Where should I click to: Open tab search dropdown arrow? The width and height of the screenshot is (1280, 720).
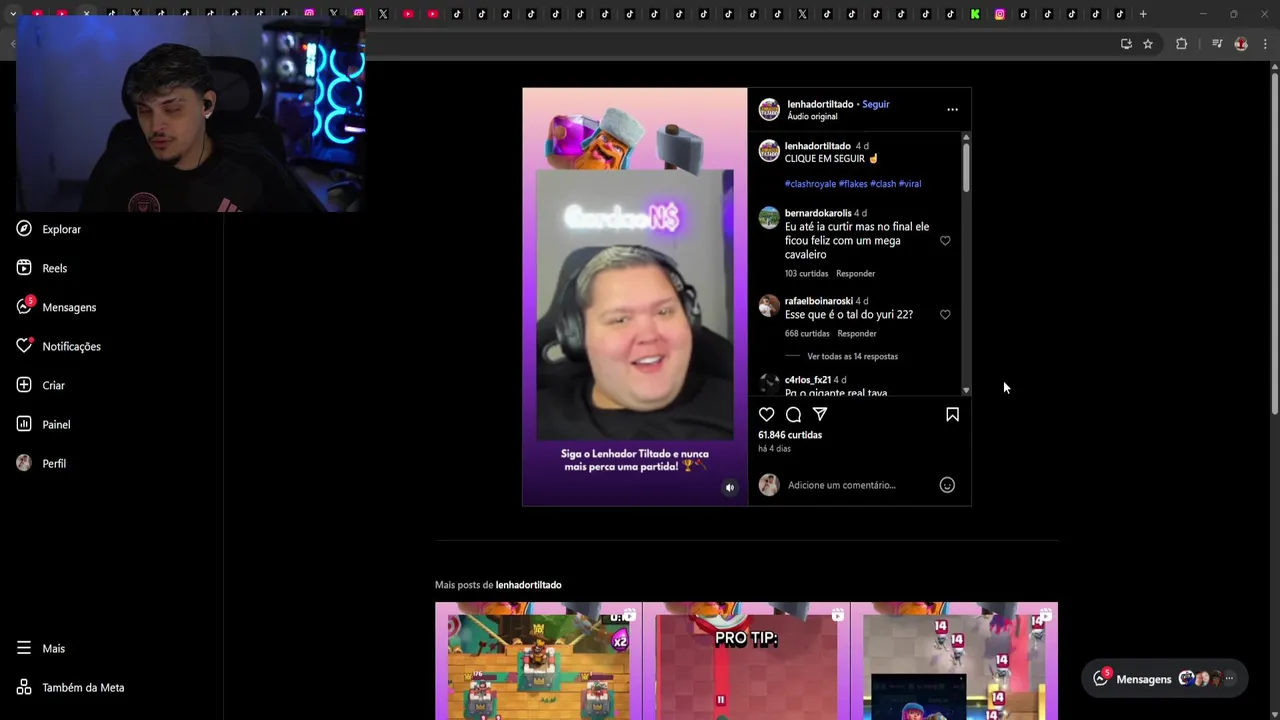click(13, 14)
